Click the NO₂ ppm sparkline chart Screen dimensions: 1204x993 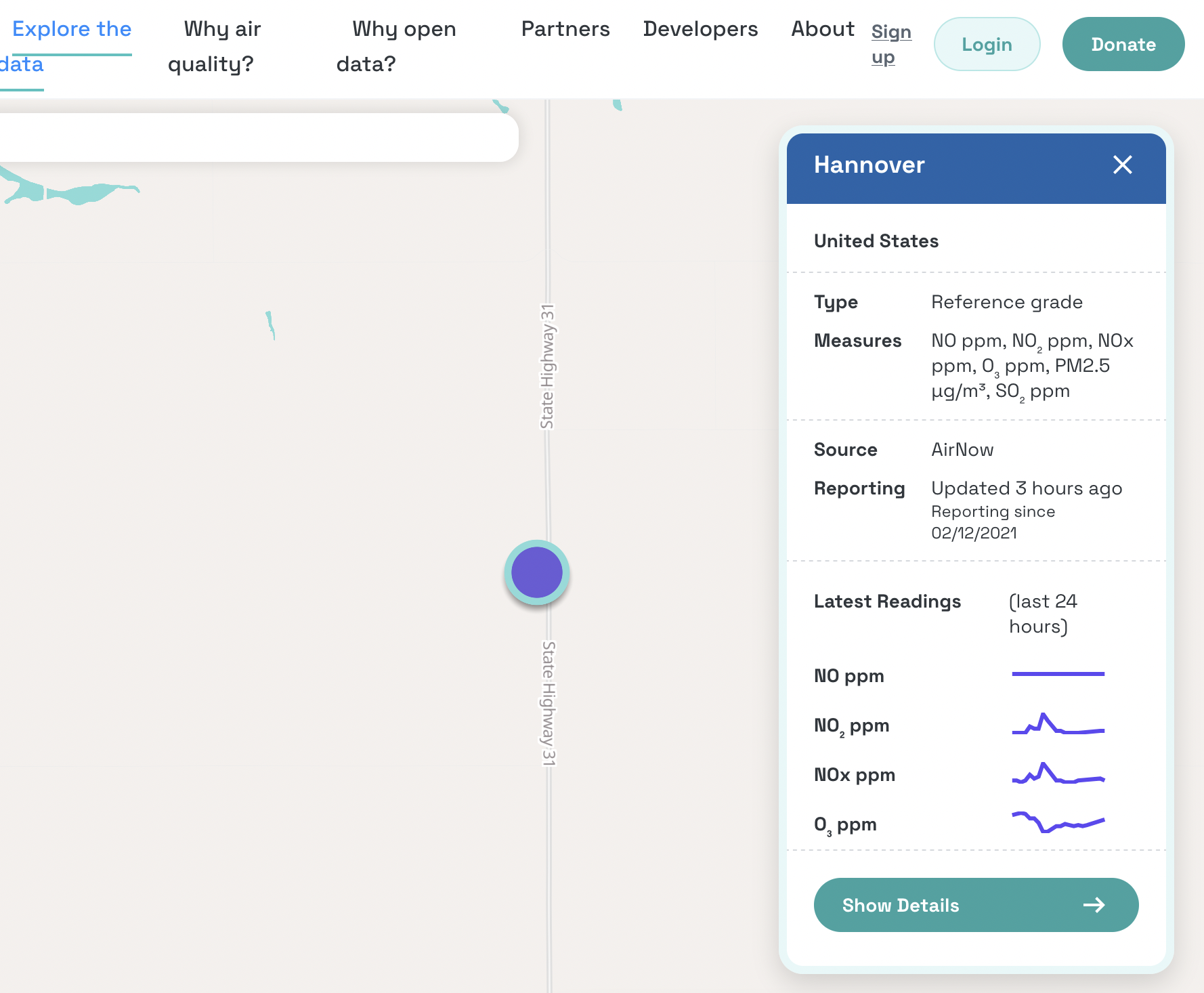click(1058, 723)
